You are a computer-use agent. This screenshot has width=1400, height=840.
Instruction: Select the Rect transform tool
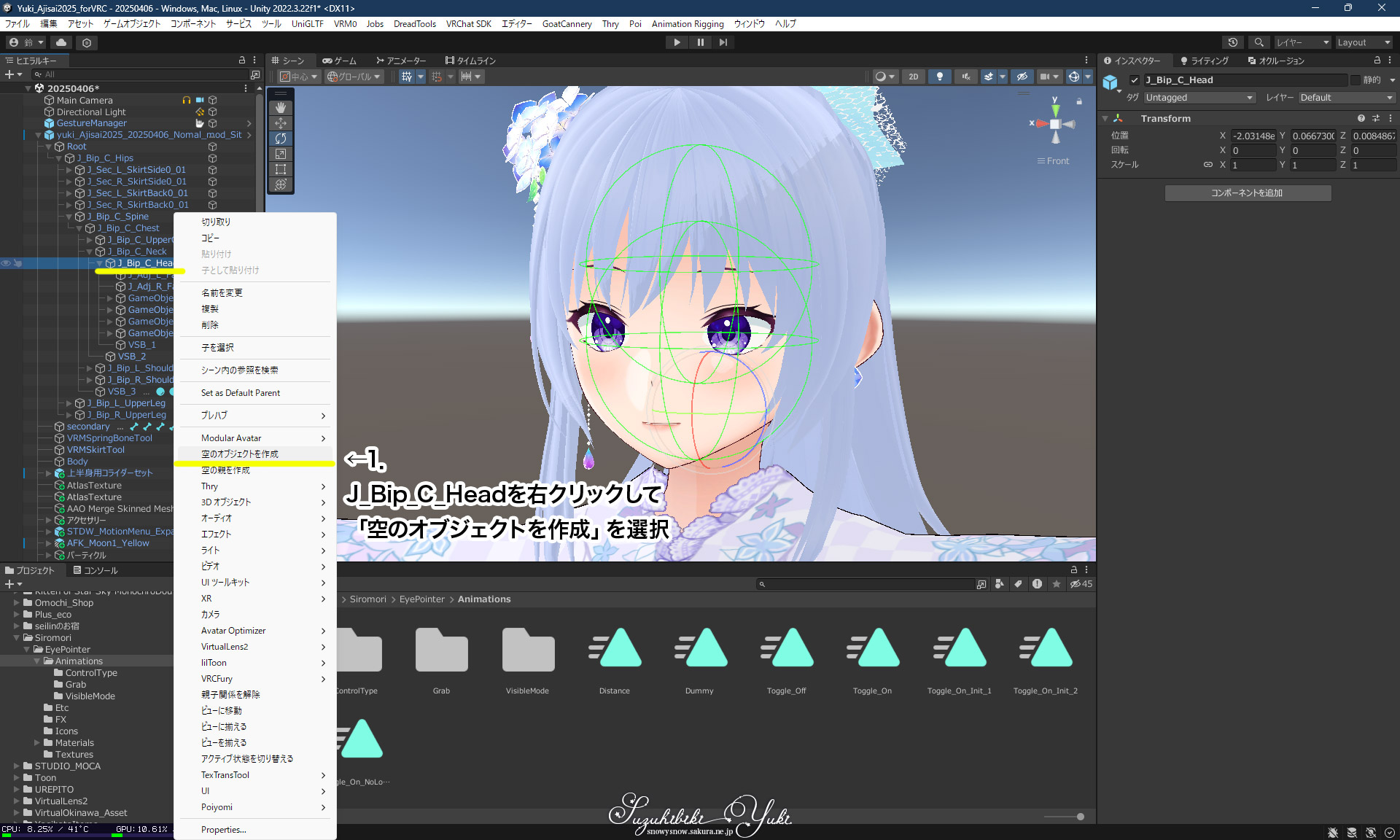click(281, 169)
